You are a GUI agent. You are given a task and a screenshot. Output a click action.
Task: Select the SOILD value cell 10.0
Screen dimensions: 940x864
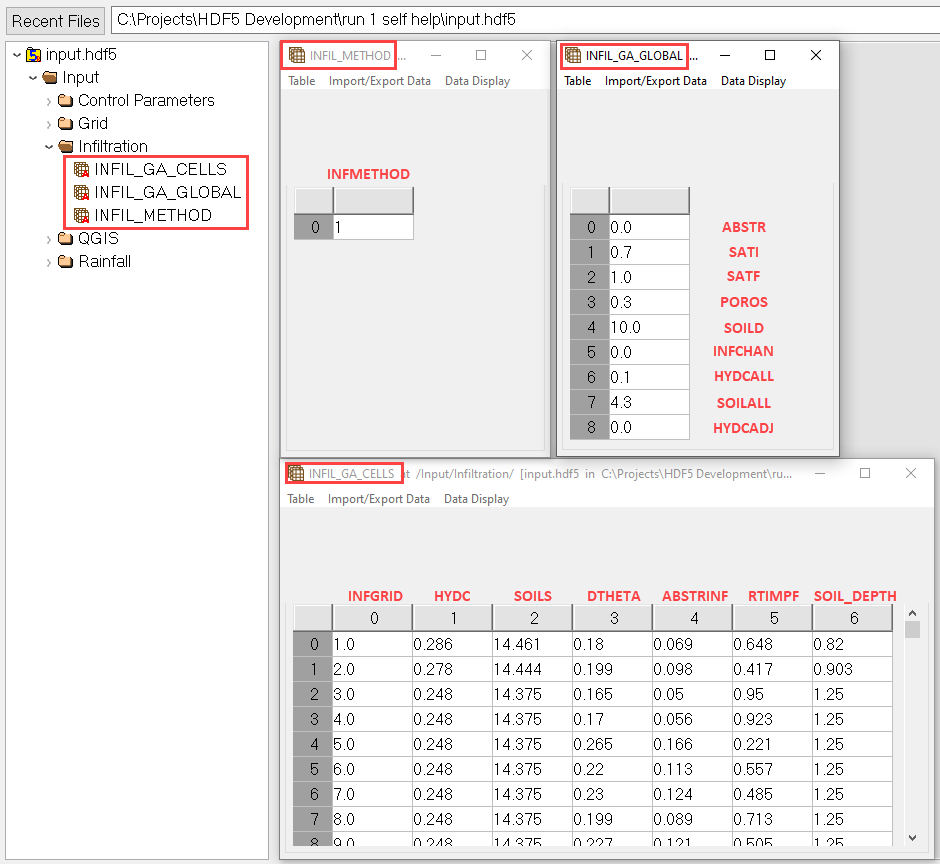tap(649, 327)
